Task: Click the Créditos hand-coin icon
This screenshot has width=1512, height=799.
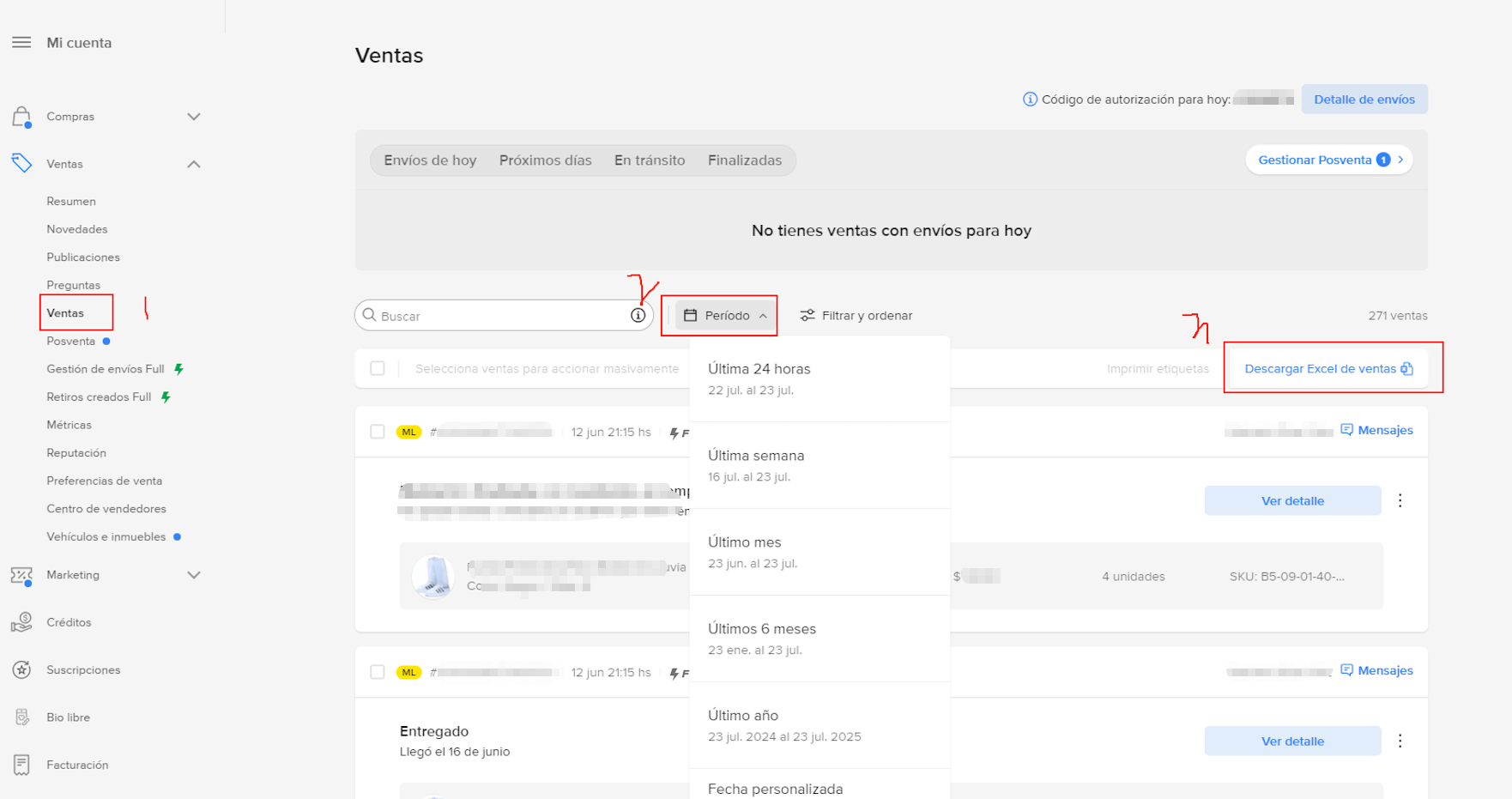Action: coord(21,622)
